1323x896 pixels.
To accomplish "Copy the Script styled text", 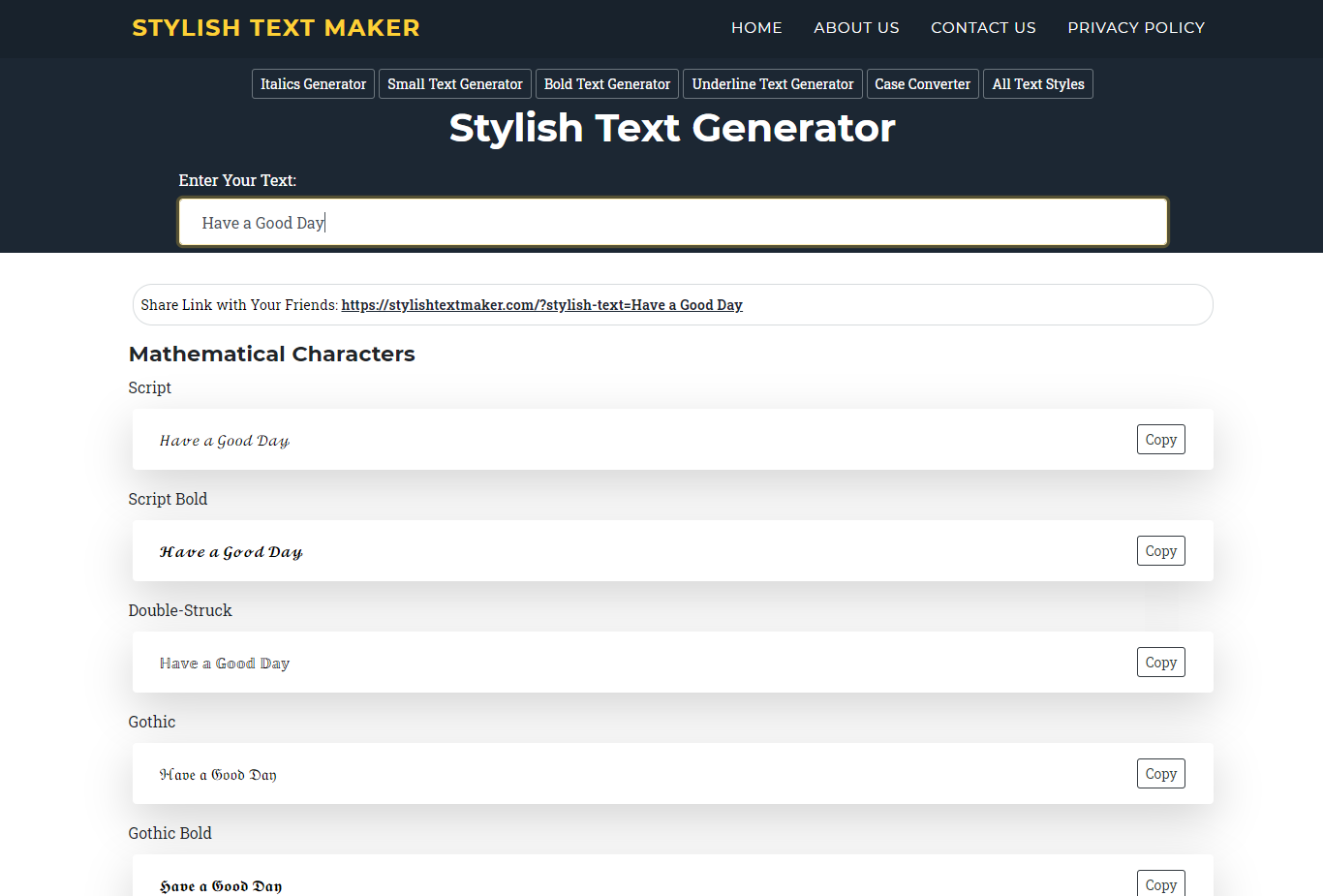I will pyautogui.click(x=1160, y=439).
